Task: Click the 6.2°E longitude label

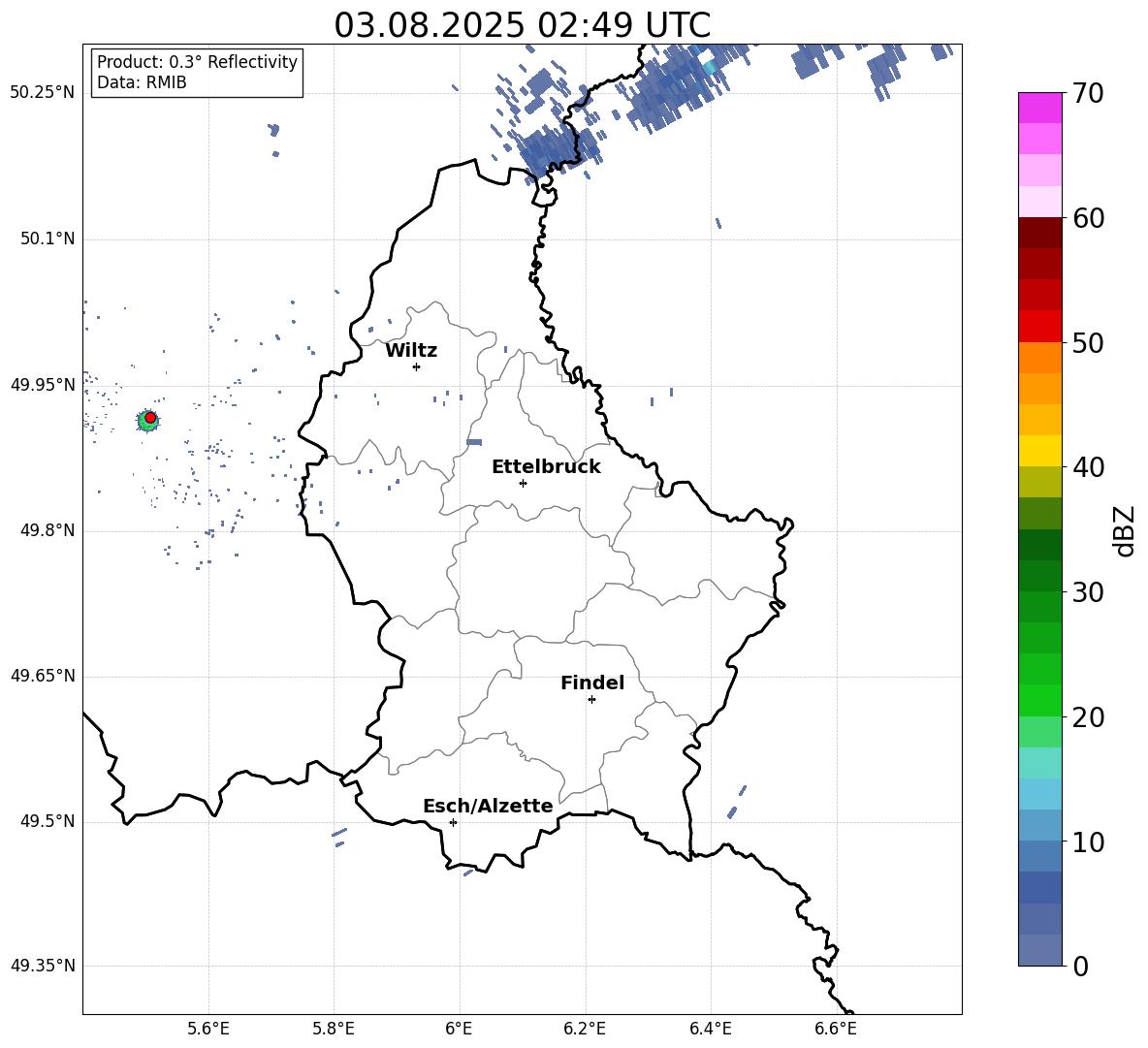Action: click(x=585, y=1029)
